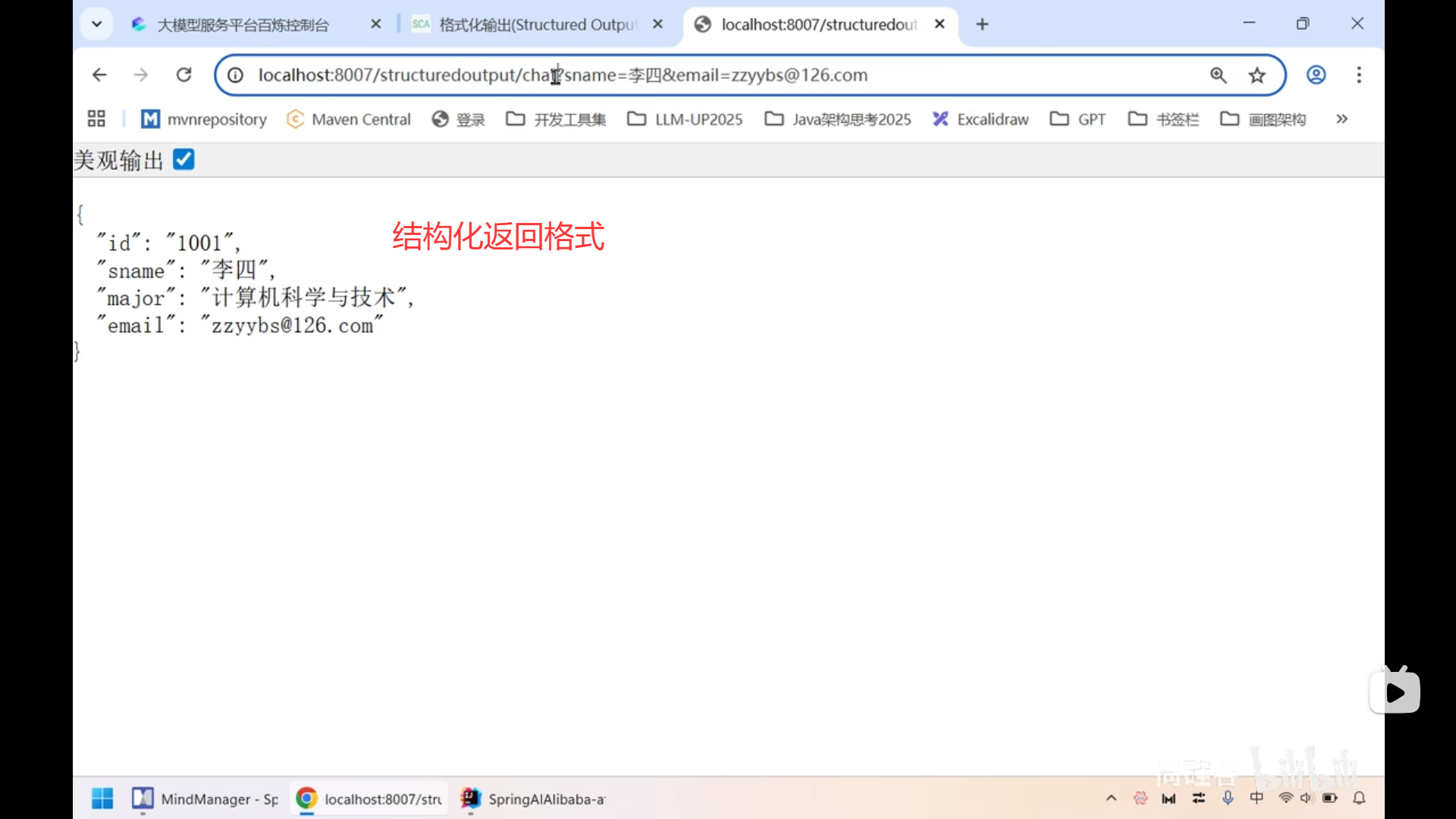Switch to MindManager in the taskbar
This screenshot has width=1456, height=819.
pyautogui.click(x=205, y=799)
